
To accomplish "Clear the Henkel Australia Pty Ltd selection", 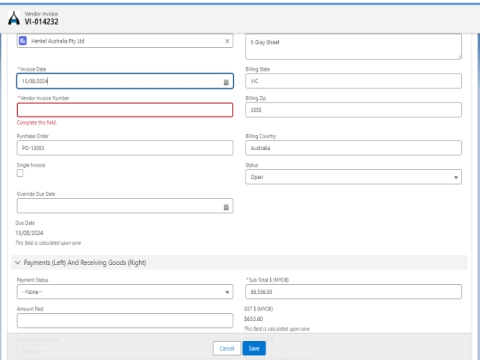I will click(x=227, y=41).
